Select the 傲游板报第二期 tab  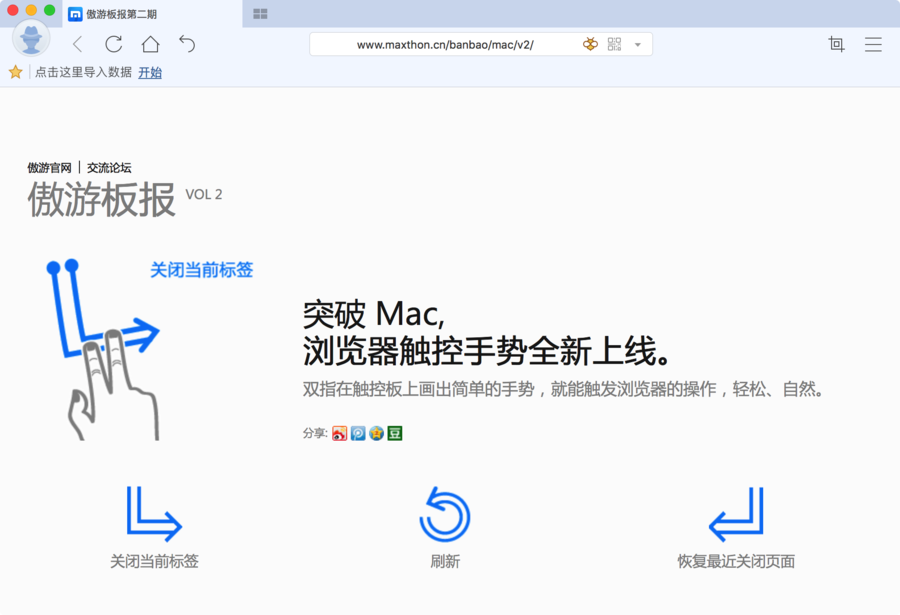[x=152, y=14]
